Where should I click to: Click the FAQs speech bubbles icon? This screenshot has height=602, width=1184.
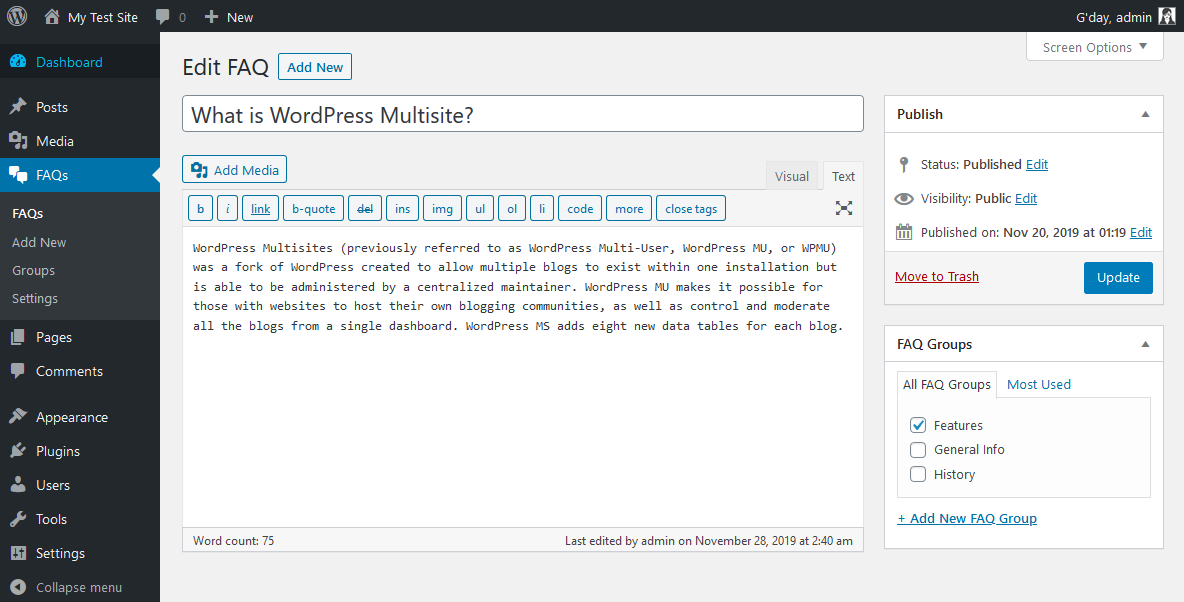pyautogui.click(x=18, y=174)
